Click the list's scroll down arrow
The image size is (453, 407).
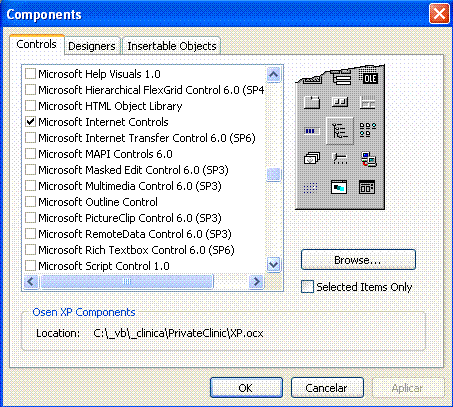click(x=274, y=265)
